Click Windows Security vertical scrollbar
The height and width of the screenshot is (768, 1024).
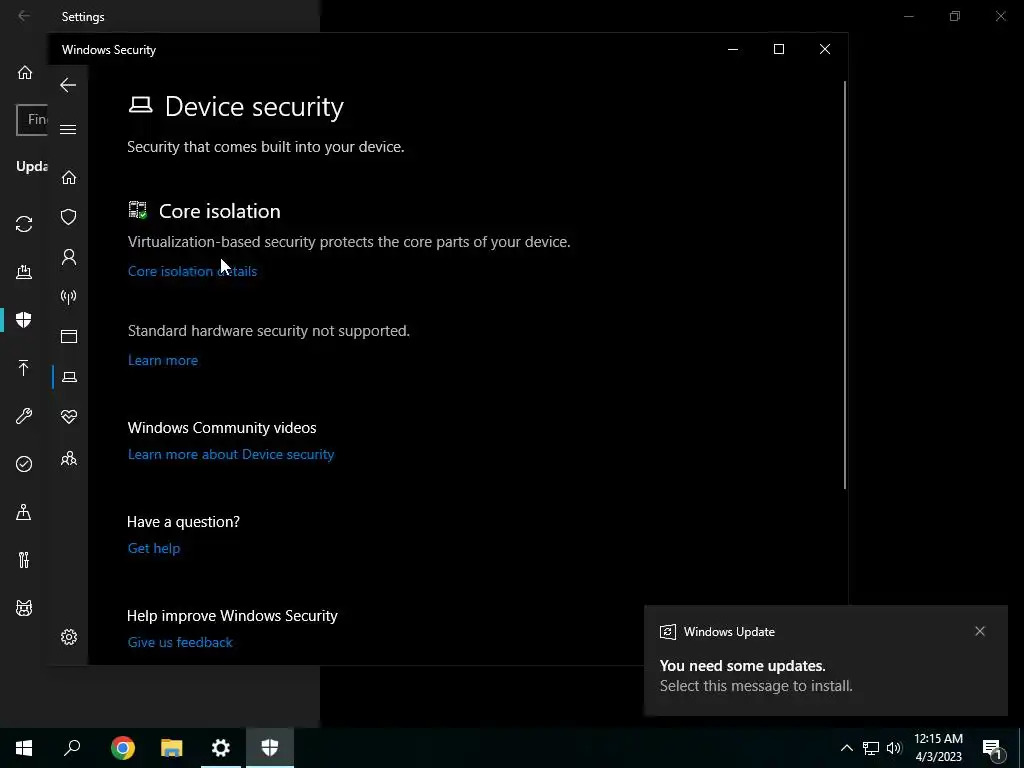pyautogui.click(x=844, y=285)
